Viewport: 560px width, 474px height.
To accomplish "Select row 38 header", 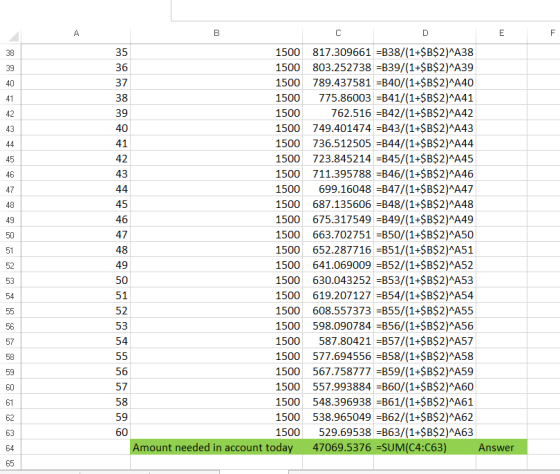I will point(10,53).
